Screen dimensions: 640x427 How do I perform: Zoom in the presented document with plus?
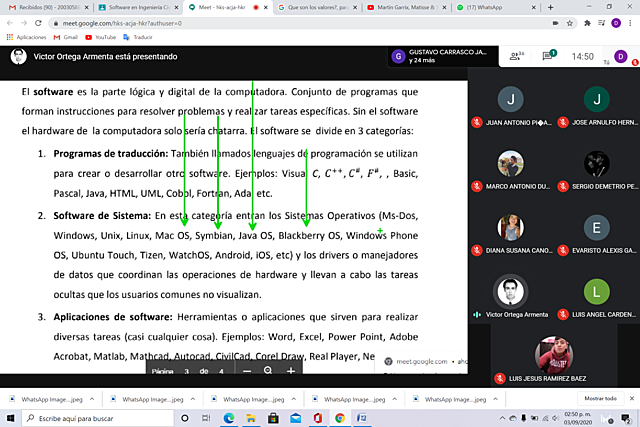click(291, 371)
